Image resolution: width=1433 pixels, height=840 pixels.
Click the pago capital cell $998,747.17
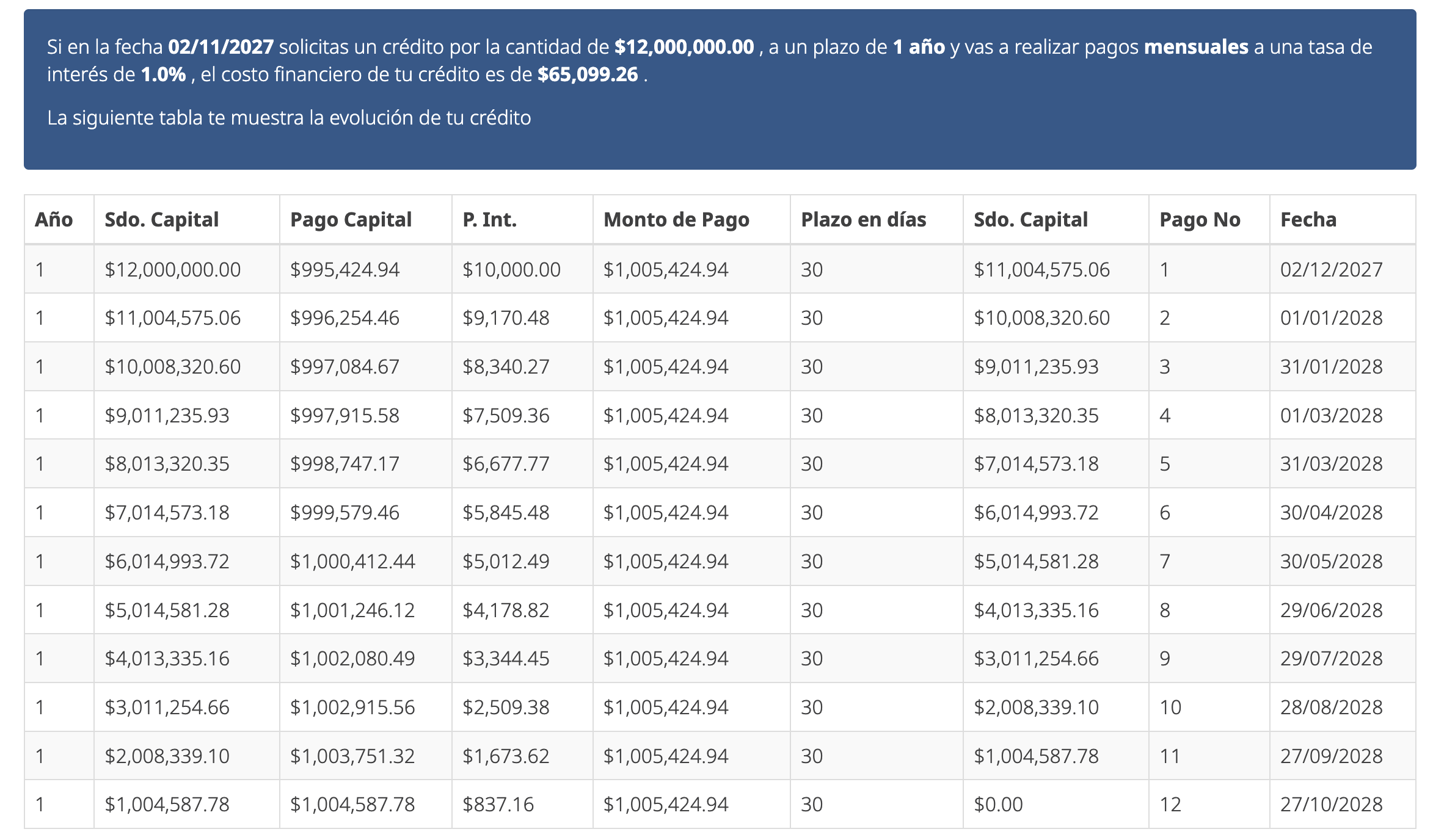pos(365,463)
